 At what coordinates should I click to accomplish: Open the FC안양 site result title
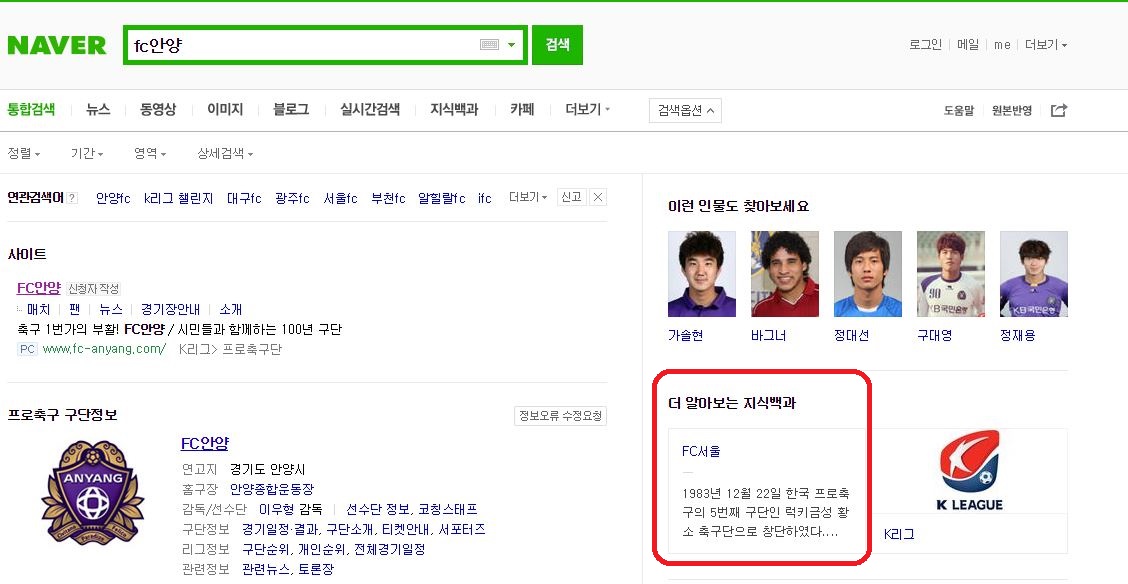point(39,288)
